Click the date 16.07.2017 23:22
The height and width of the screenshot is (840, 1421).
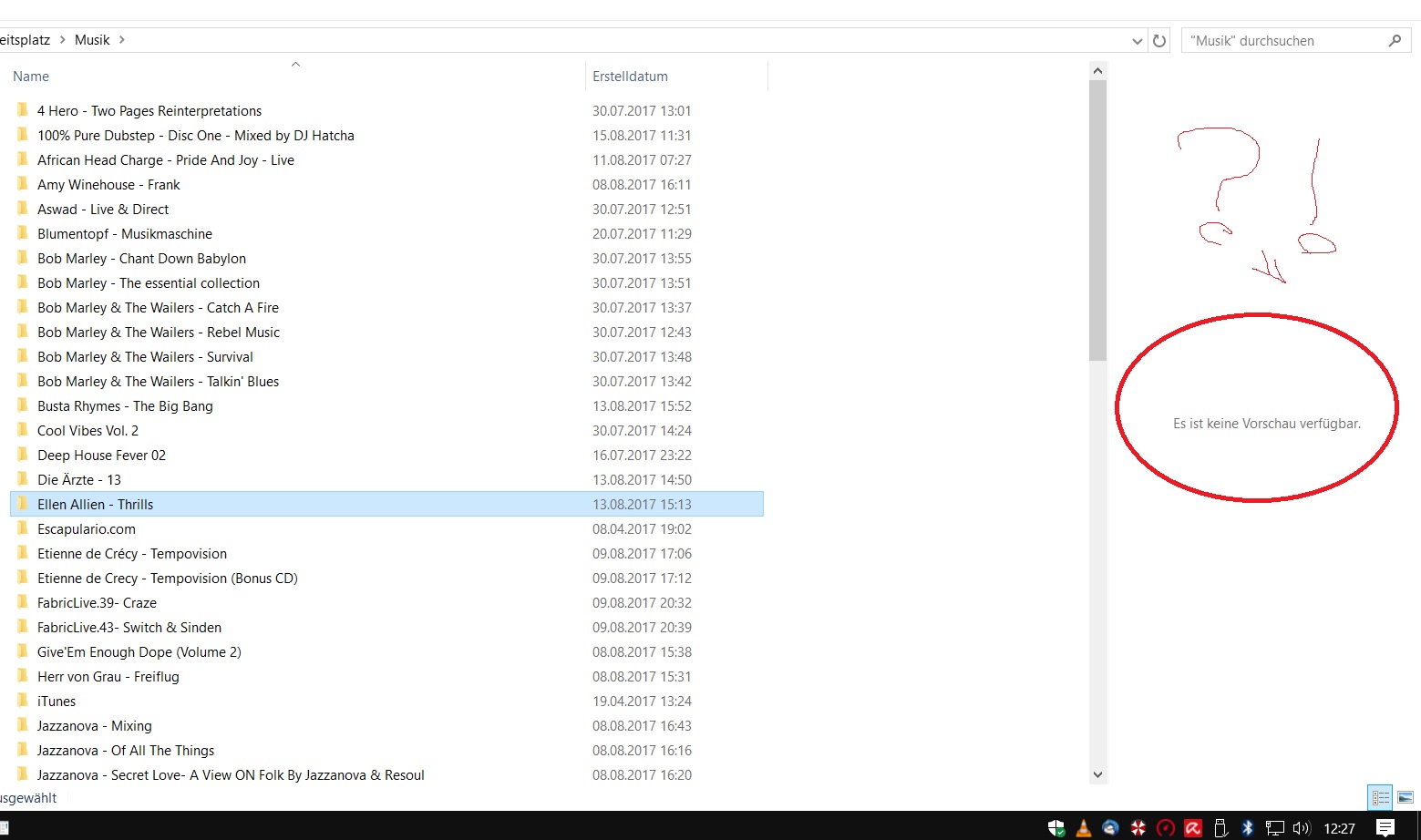tap(642, 456)
